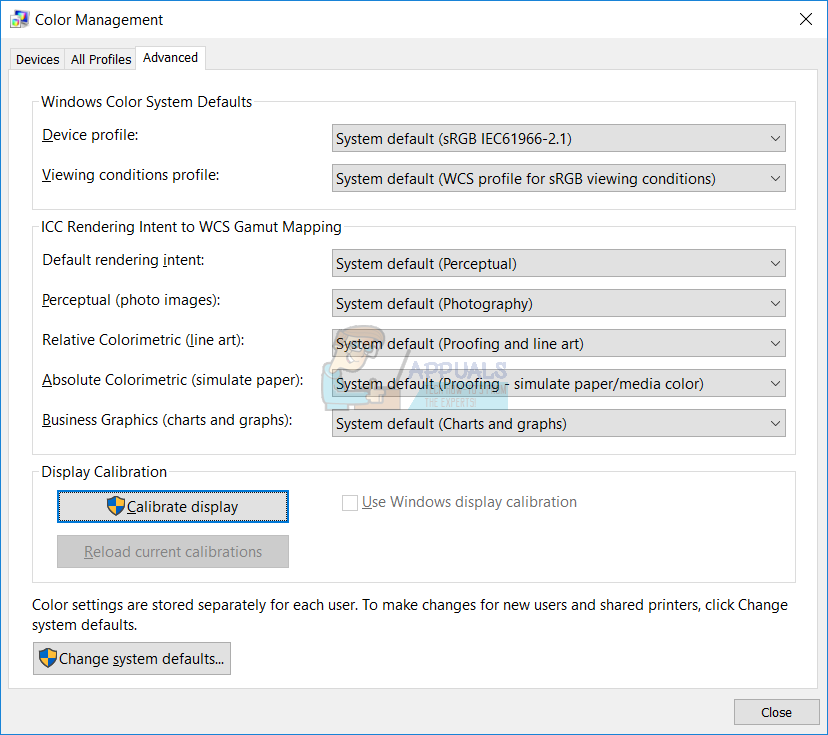Click the Color Management window title text
The width and height of the screenshot is (828, 735).
click(99, 20)
